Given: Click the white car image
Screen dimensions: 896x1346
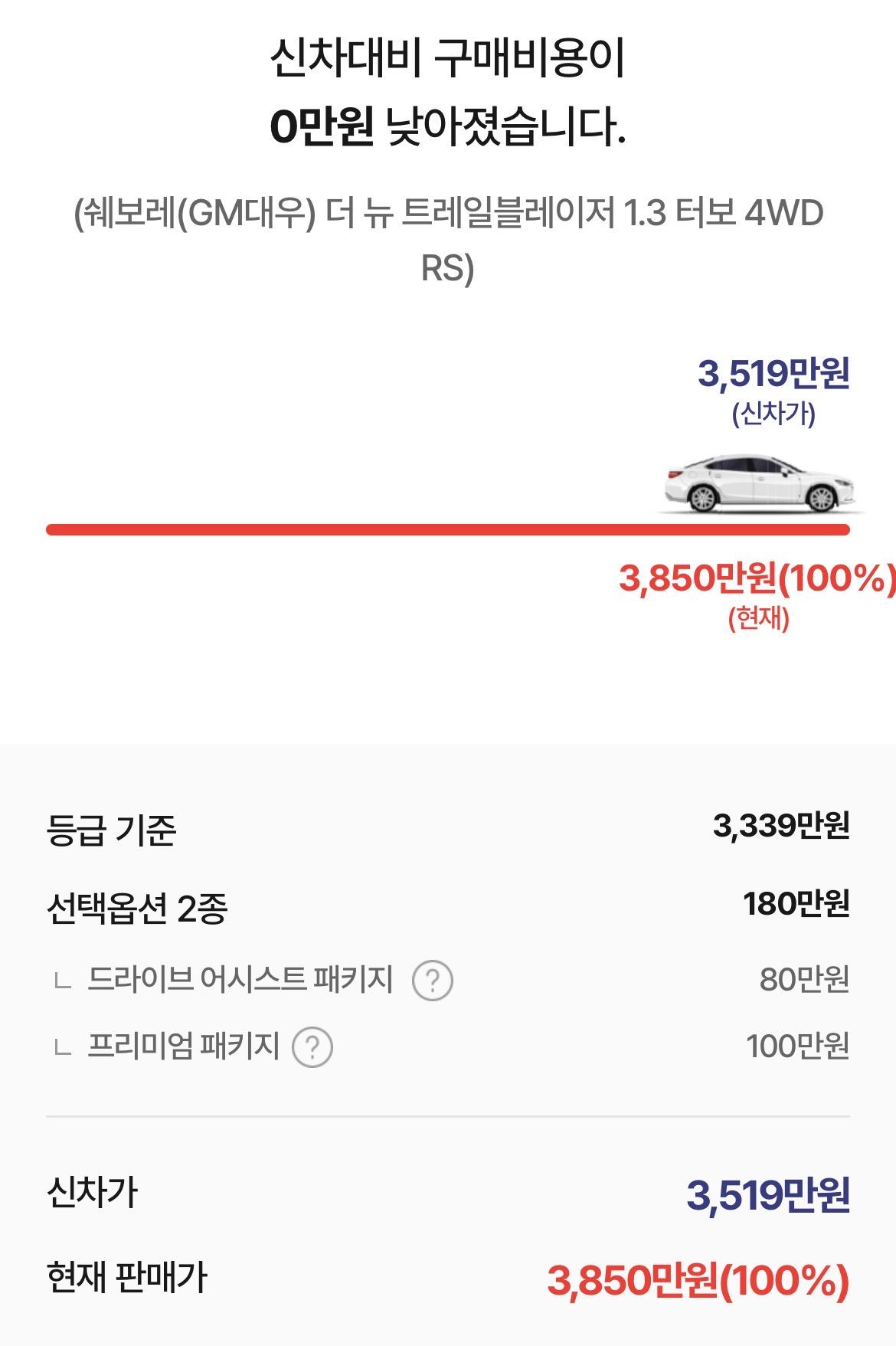Looking at the screenshot, I should pyautogui.click(x=760, y=484).
